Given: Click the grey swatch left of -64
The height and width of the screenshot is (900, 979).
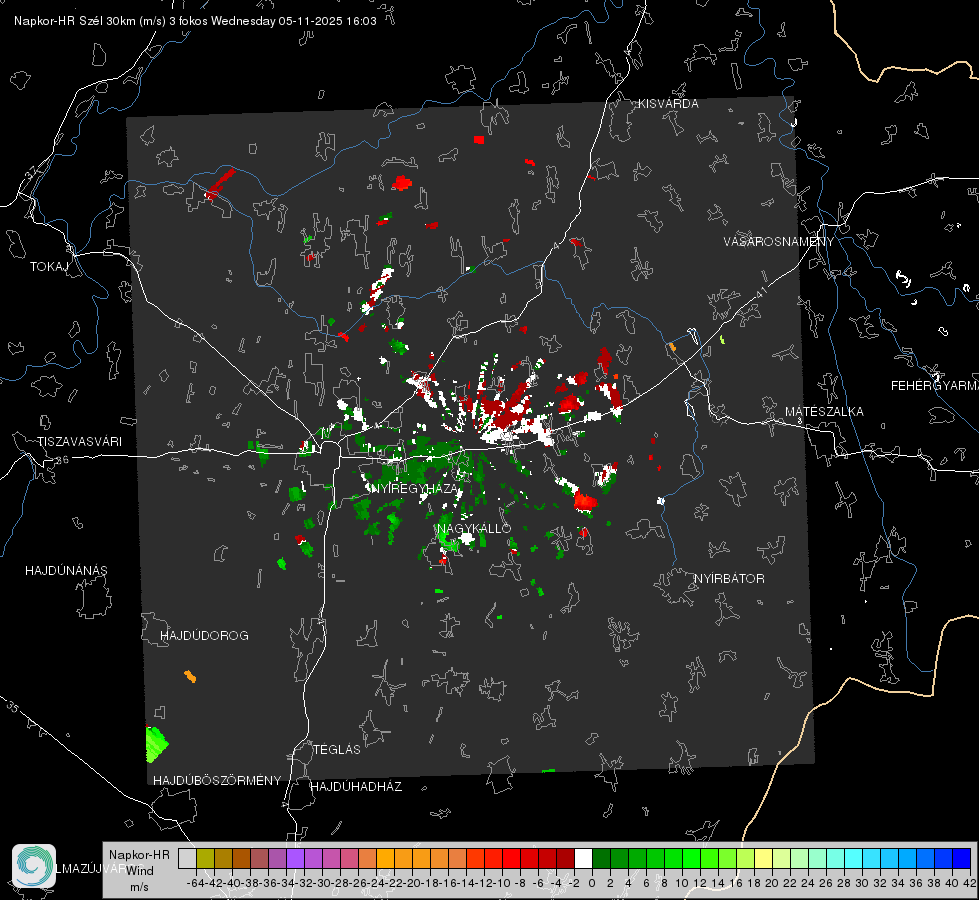Looking at the screenshot, I should (x=187, y=858).
